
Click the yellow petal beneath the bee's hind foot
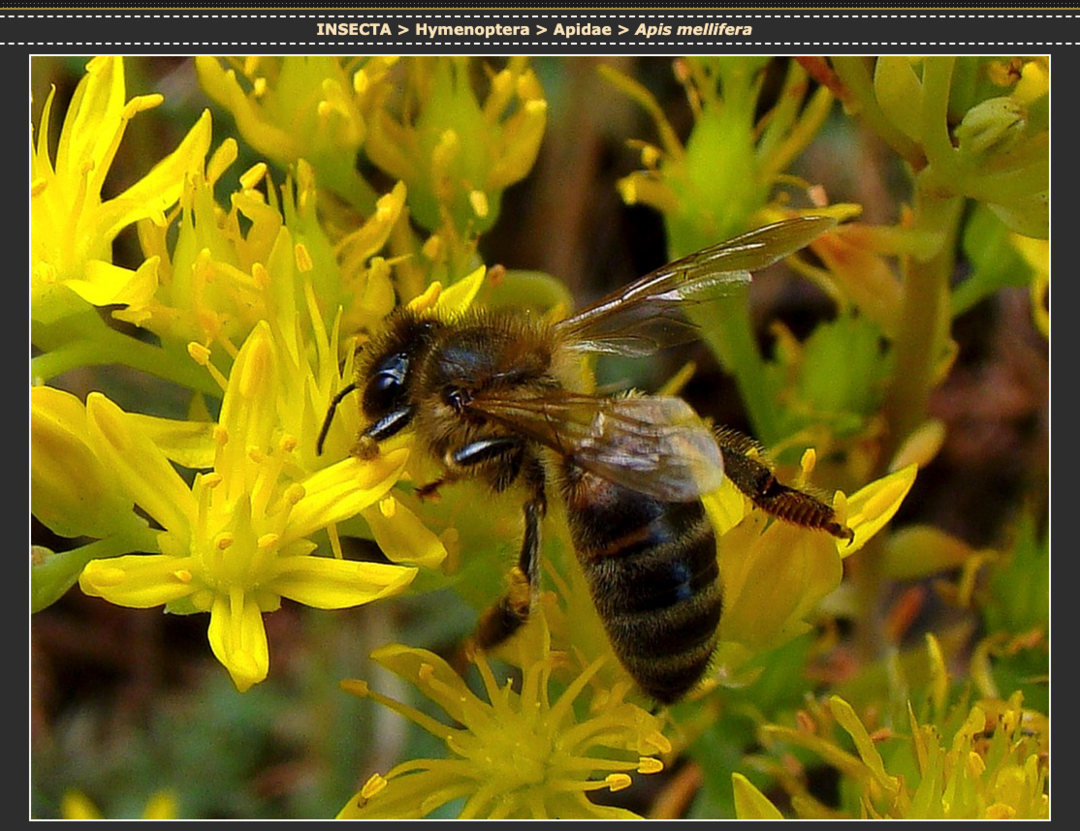[877, 505]
